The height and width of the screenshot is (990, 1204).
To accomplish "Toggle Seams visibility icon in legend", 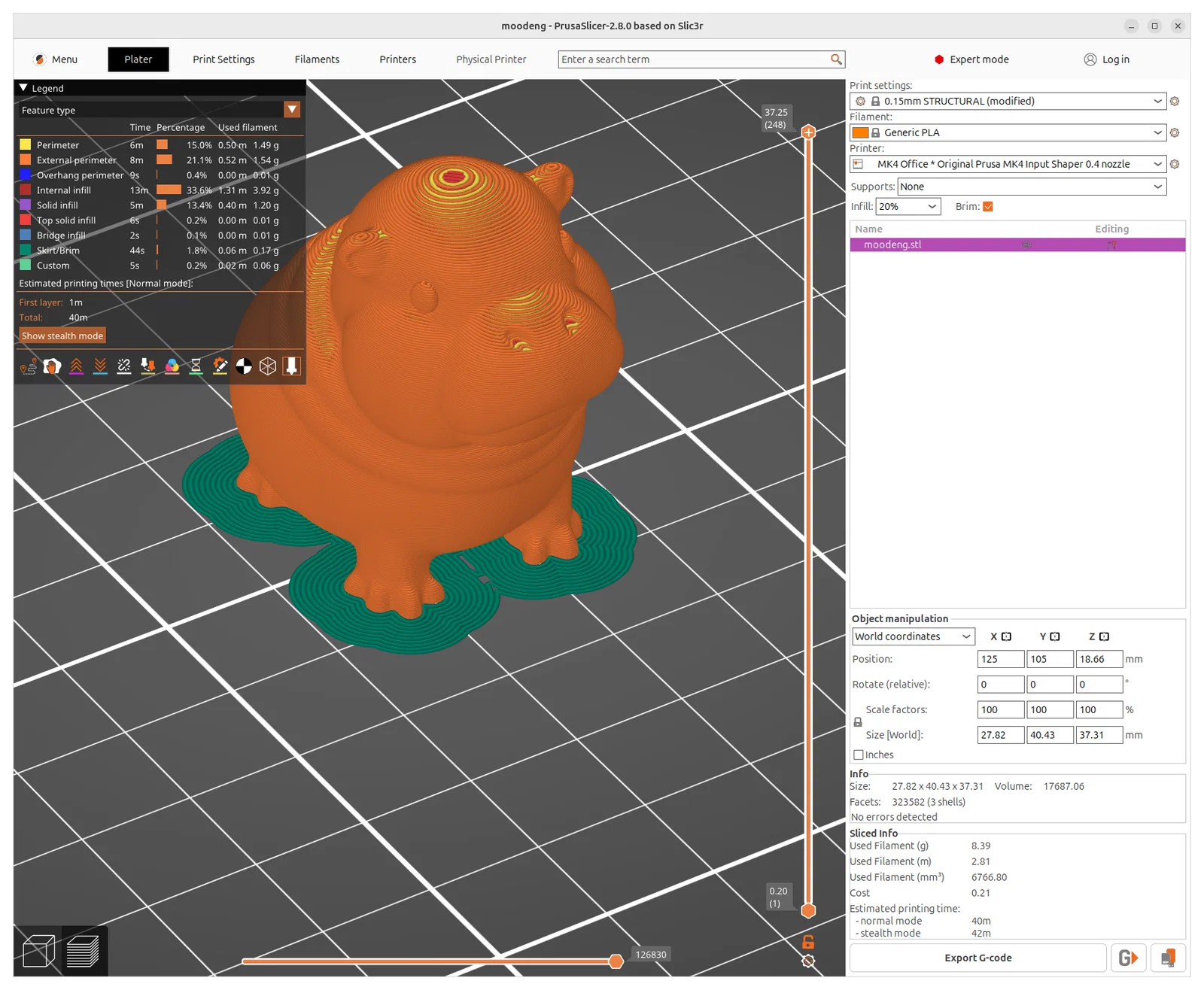I will click(x=124, y=366).
